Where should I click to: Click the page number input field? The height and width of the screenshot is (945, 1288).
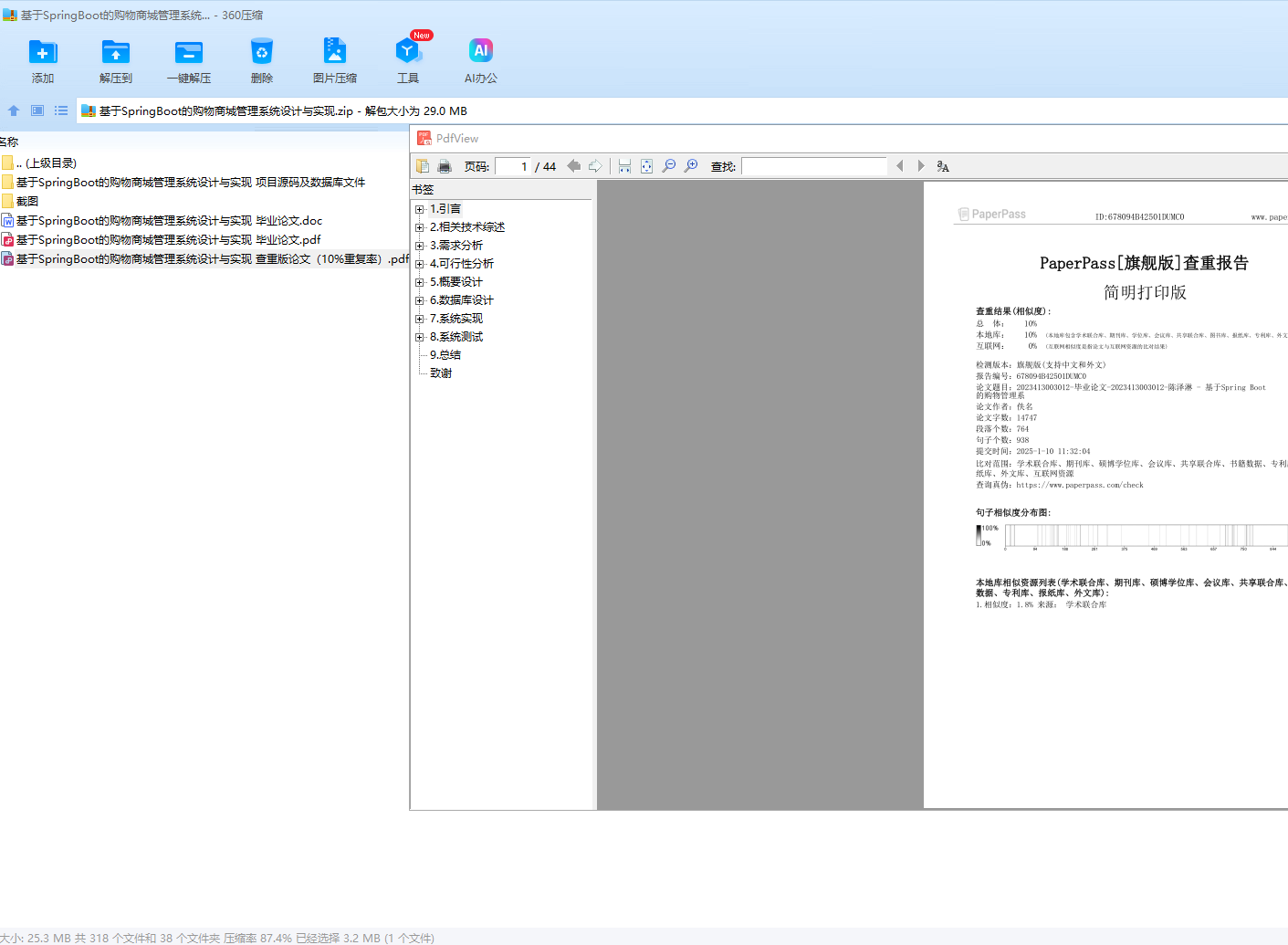tap(513, 166)
